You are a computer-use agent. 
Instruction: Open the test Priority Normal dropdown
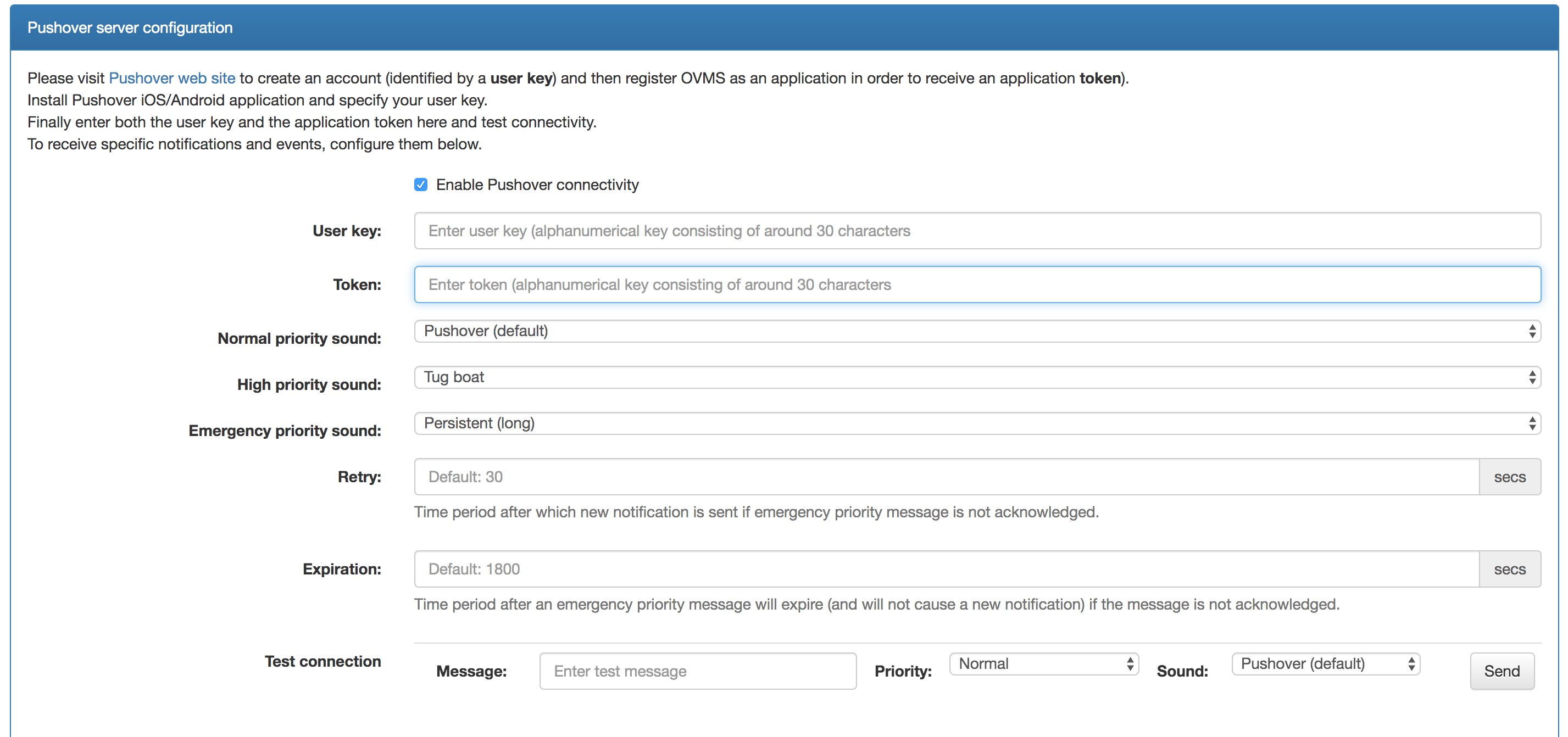pyautogui.click(x=1043, y=664)
